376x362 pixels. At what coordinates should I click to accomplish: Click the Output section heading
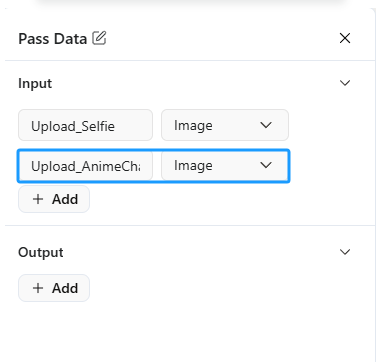pos(41,252)
